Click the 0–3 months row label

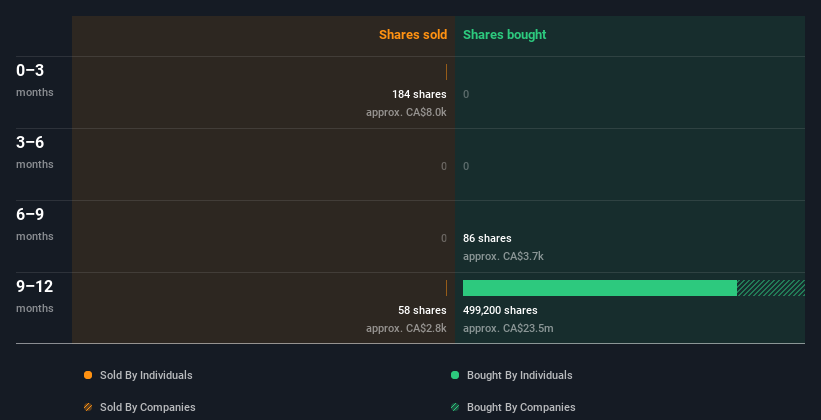(35, 80)
